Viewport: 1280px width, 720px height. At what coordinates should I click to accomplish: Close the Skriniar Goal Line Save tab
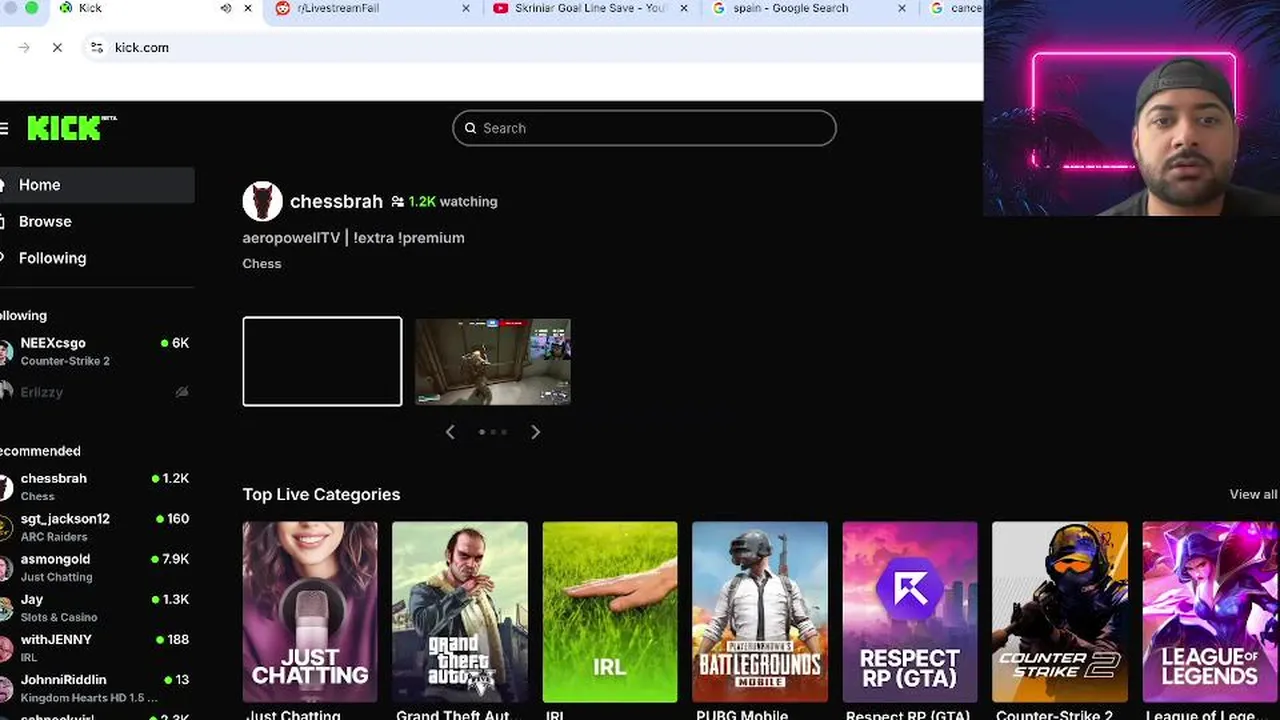[683, 8]
